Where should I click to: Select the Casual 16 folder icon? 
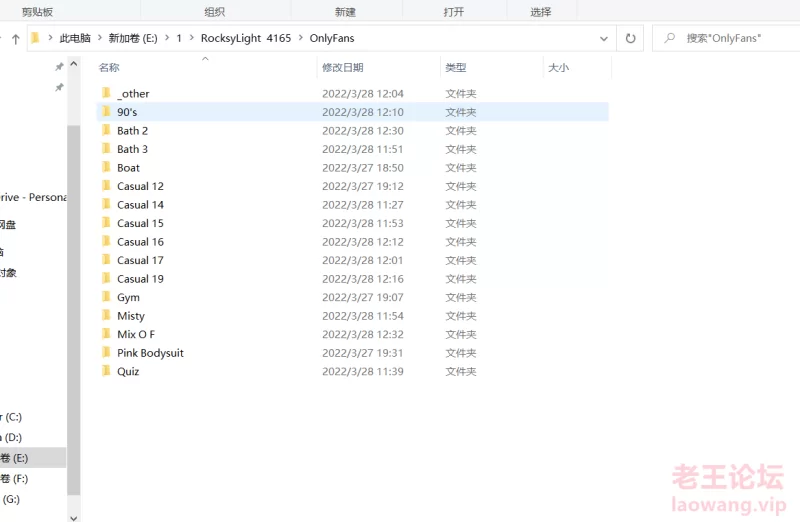pyautogui.click(x=106, y=241)
